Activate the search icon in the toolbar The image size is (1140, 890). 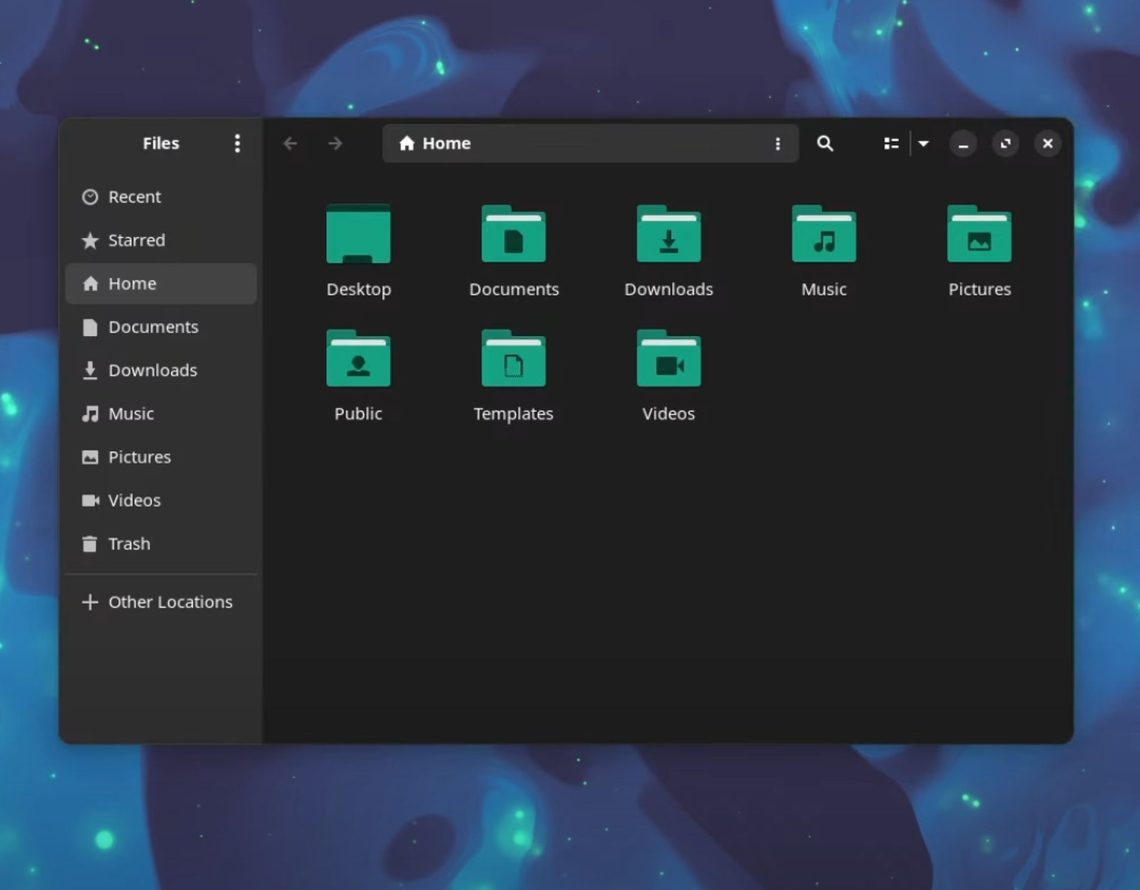(x=826, y=143)
